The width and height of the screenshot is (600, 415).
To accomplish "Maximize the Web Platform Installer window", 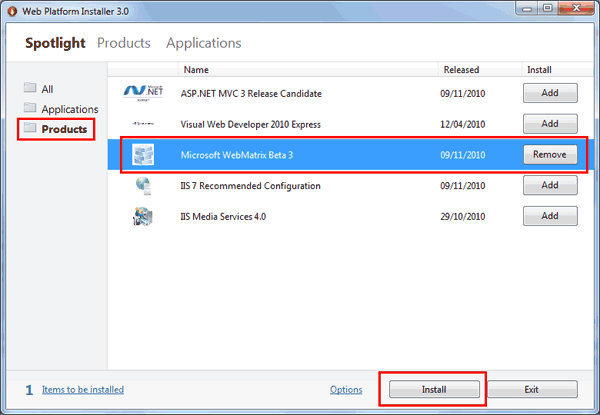I will 548,8.
